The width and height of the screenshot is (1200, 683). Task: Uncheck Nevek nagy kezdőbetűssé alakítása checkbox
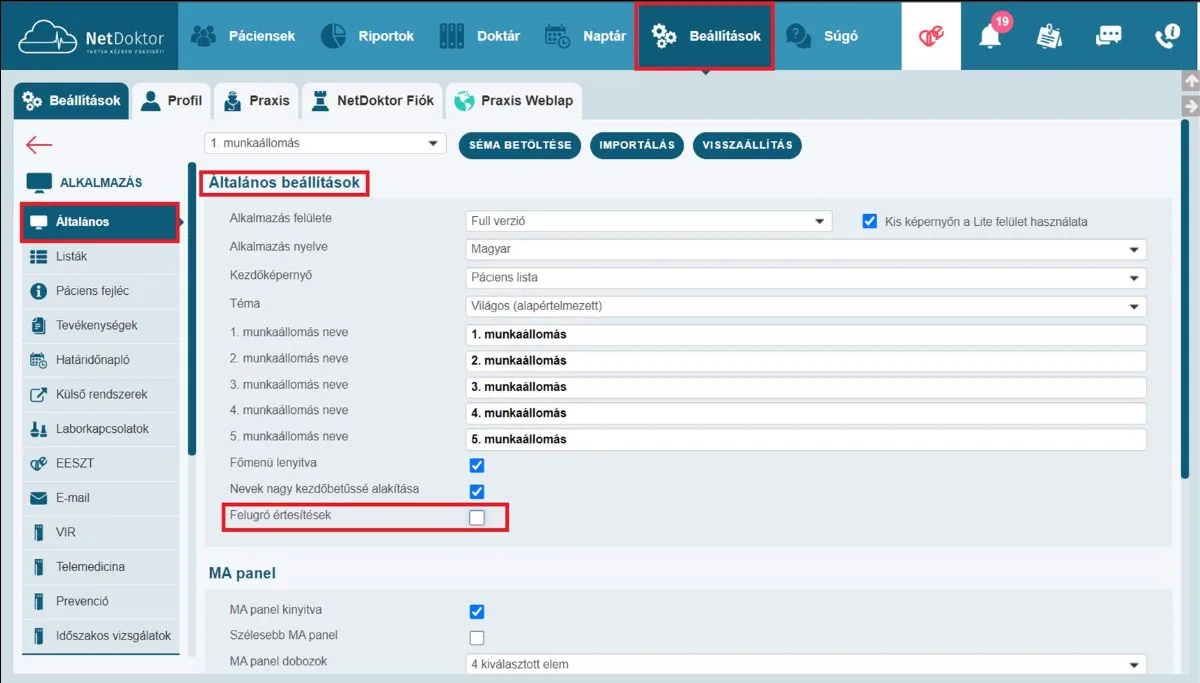(477, 491)
